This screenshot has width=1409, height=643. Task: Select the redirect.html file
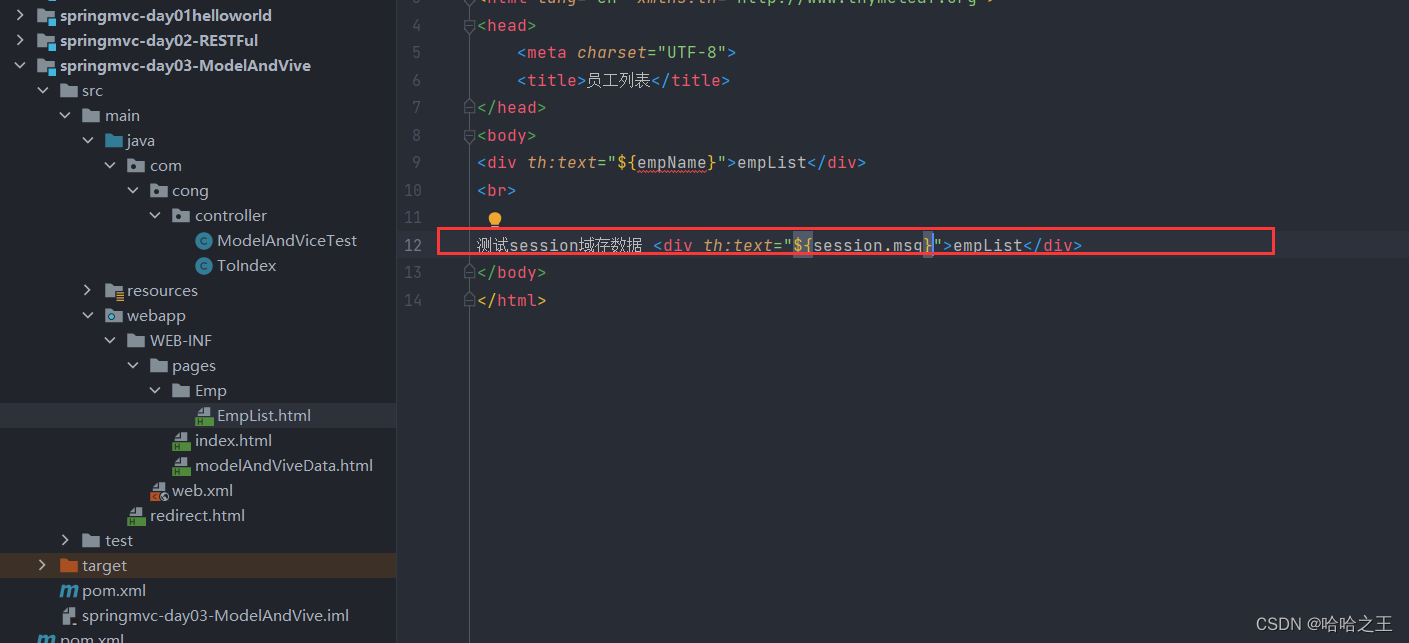[198, 515]
